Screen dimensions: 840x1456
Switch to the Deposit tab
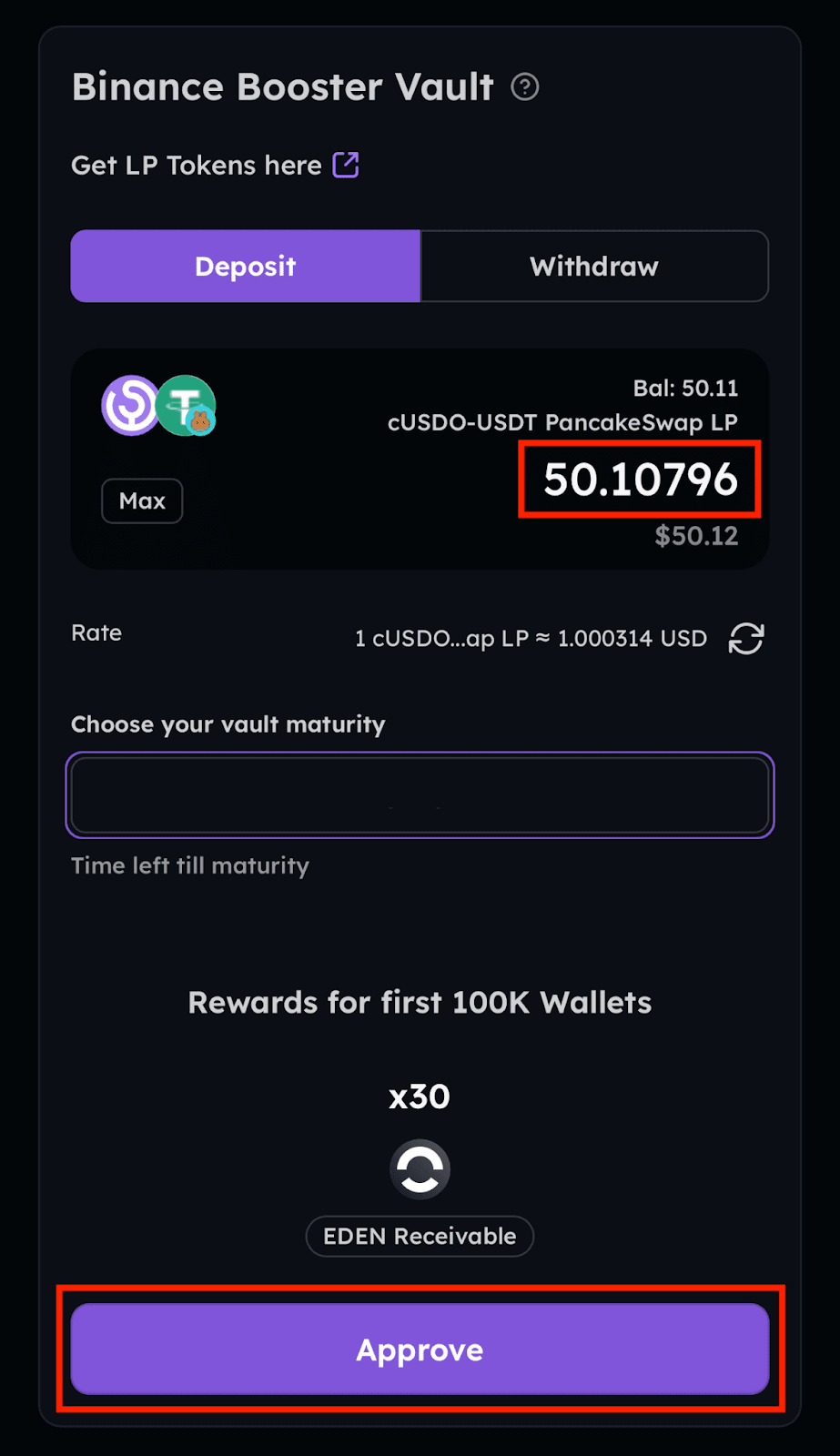click(246, 266)
